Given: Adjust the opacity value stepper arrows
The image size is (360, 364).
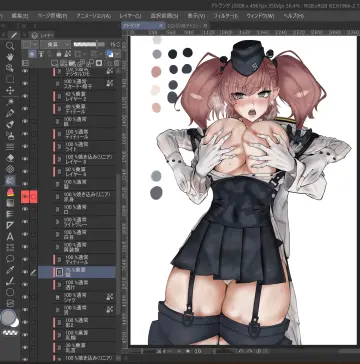Looking at the screenshot, I should [x=118, y=44].
